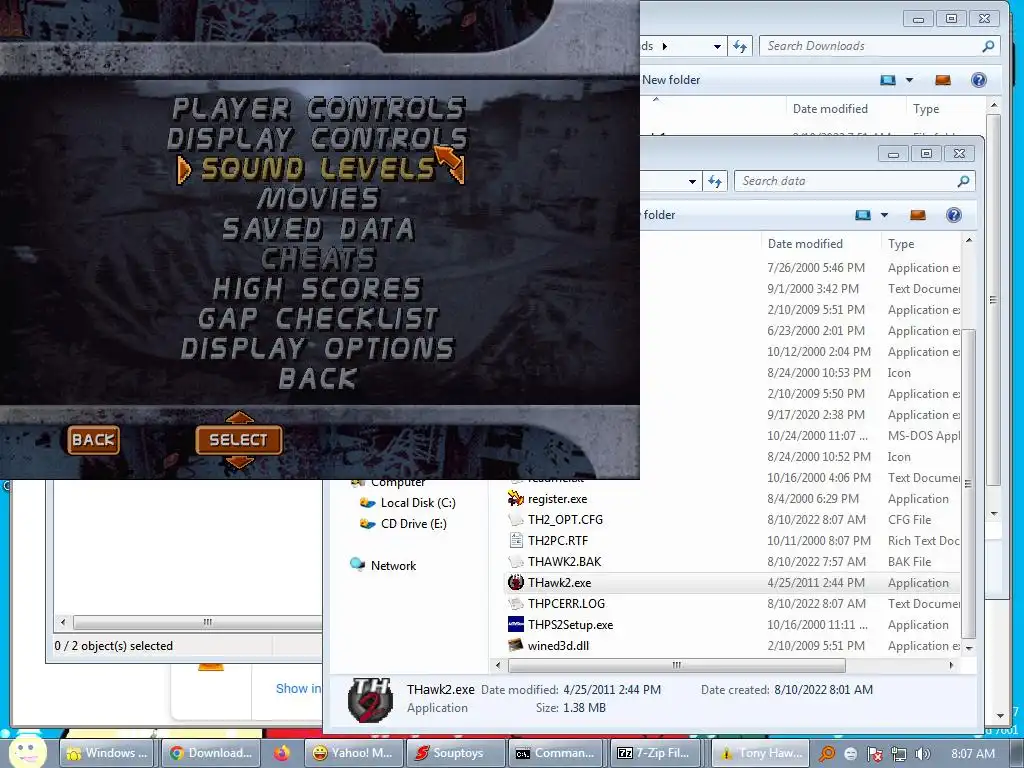Image resolution: width=1024 pixels, height=768 pixels.
Task: Open help icon in Downloads window
Action: [978, 80]
